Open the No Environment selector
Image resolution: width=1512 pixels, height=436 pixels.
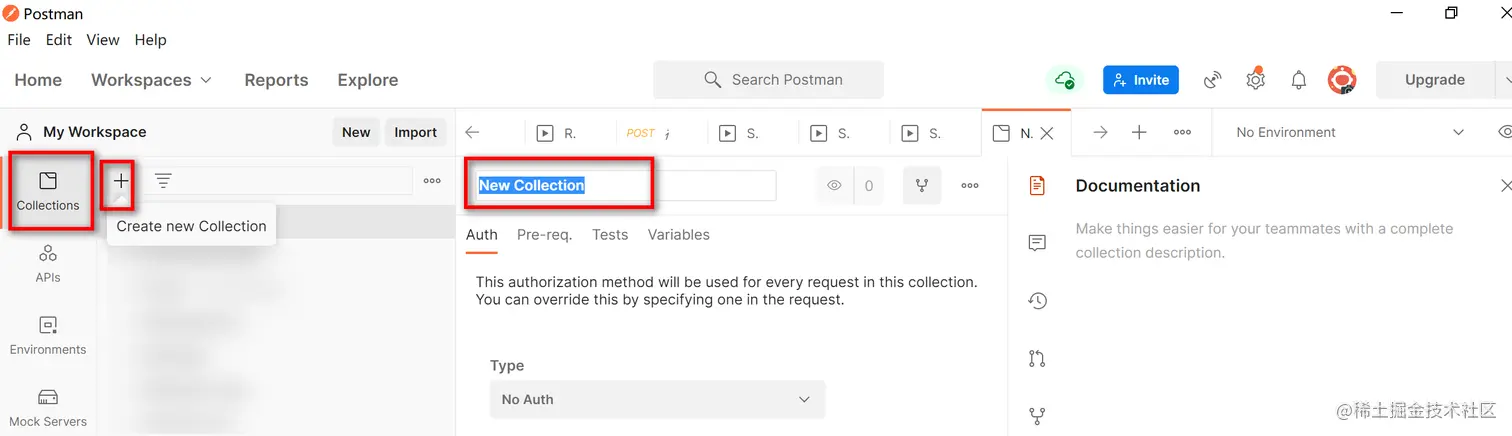point(1350,132)
